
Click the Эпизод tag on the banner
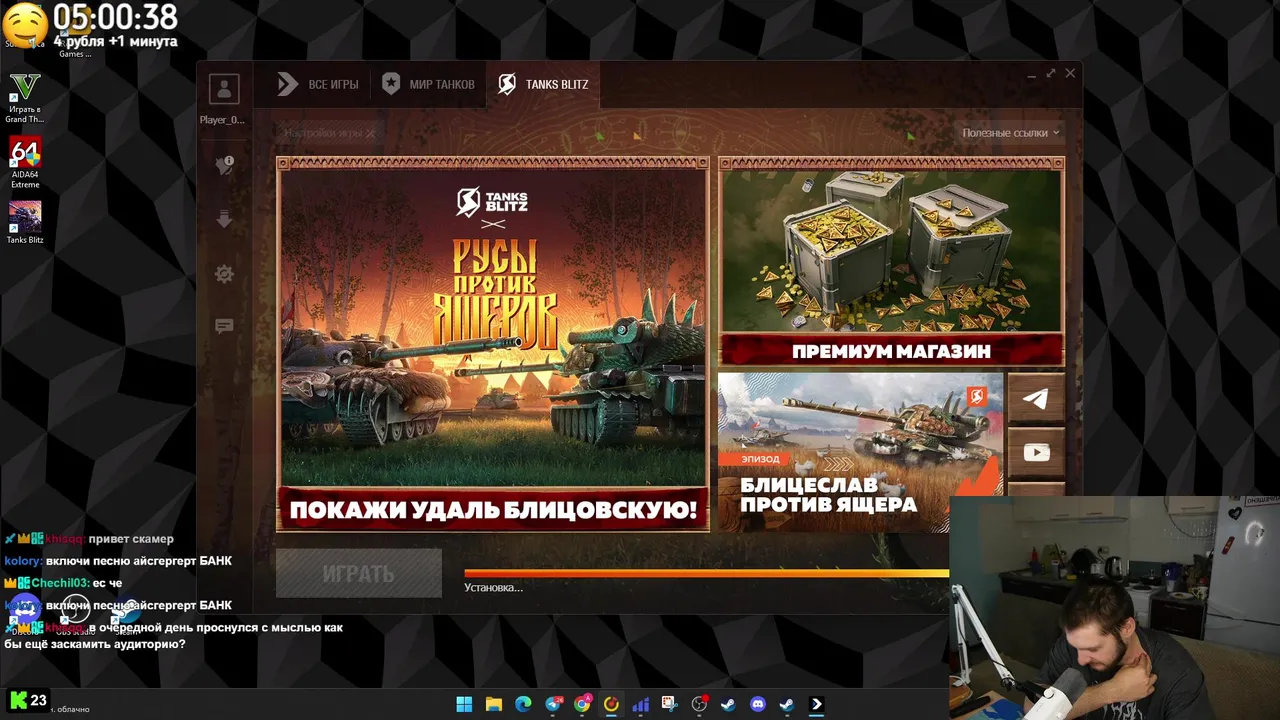[x=761, y=459]
